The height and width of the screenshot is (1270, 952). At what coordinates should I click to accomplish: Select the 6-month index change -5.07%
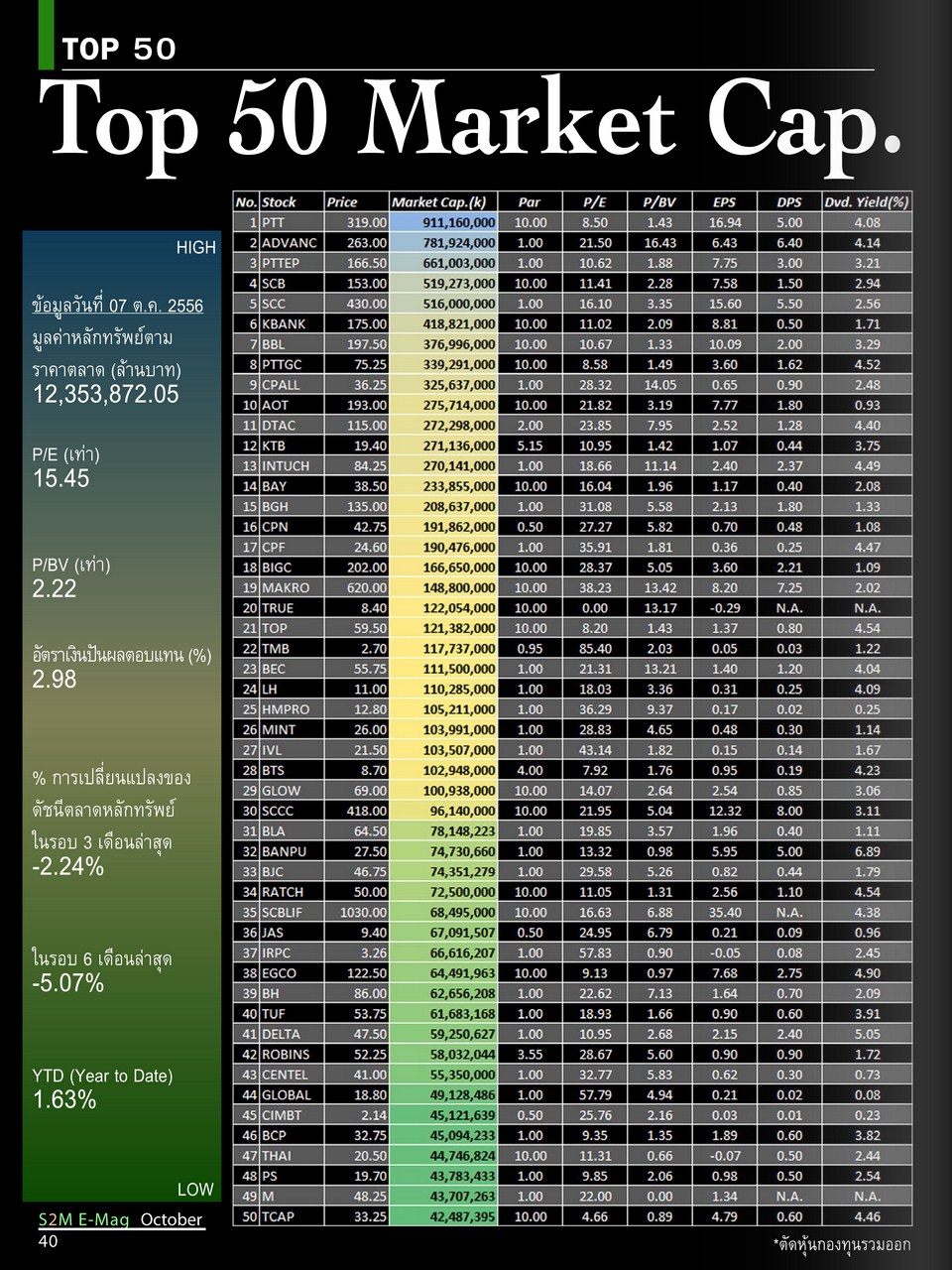[68, 983]
